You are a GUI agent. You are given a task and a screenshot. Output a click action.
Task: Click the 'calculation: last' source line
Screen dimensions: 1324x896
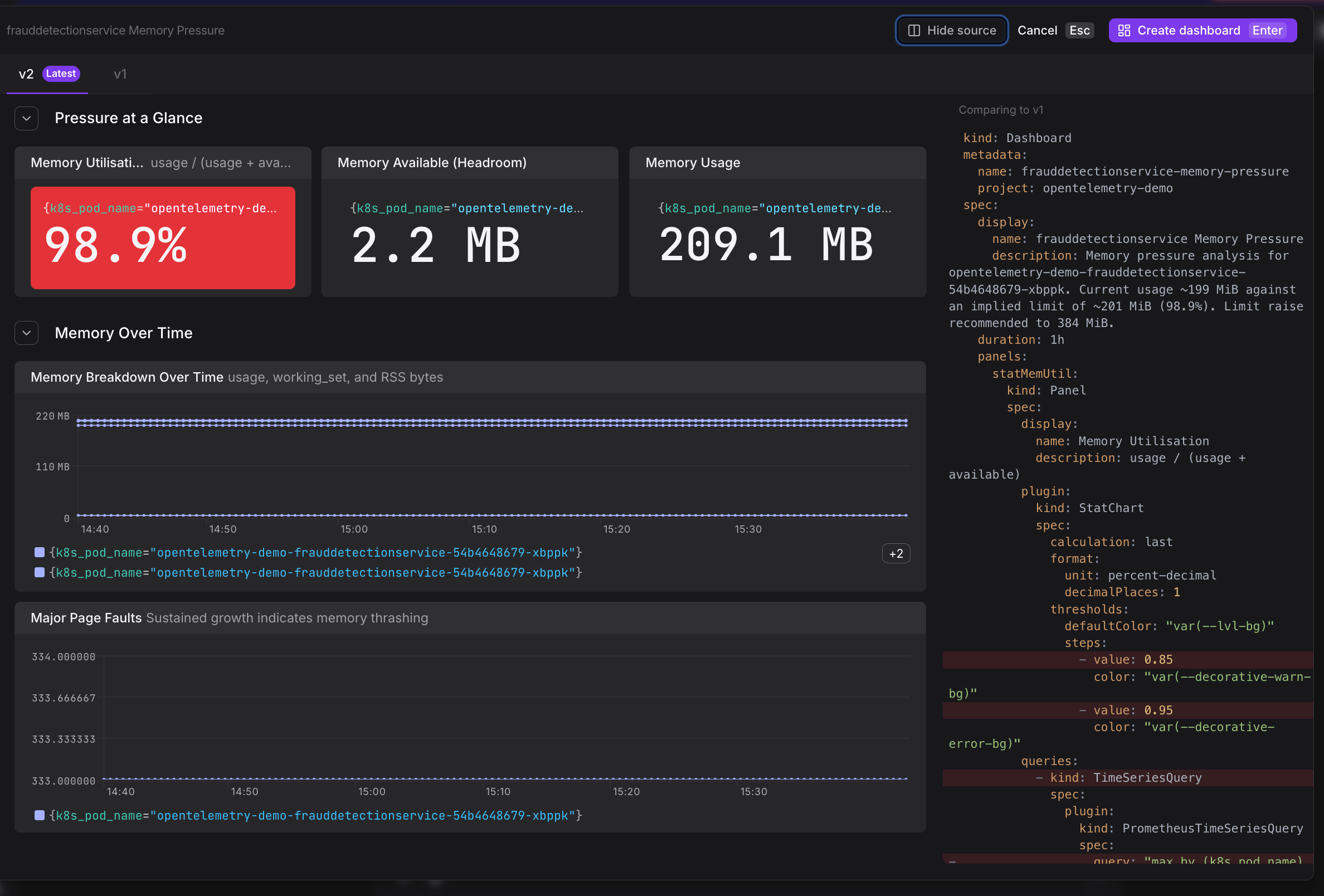[1111, 542]
